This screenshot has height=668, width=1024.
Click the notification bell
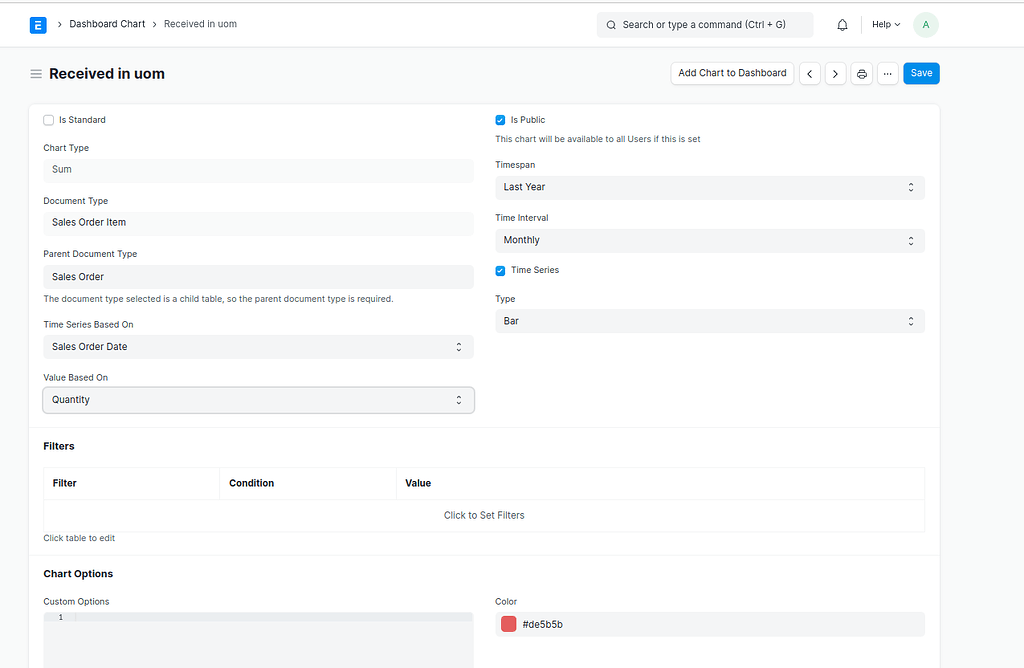coord(842,24)
